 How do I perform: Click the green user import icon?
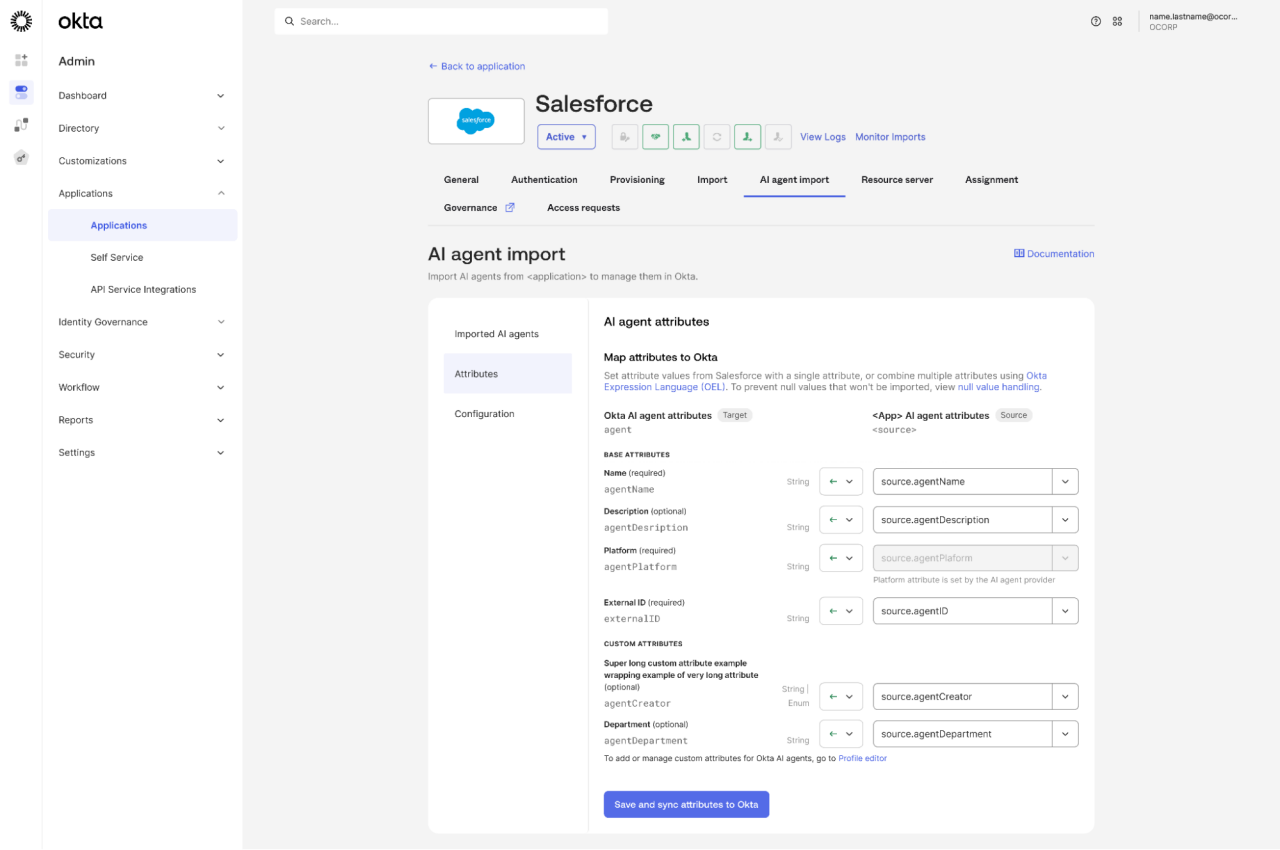[747, 137]
